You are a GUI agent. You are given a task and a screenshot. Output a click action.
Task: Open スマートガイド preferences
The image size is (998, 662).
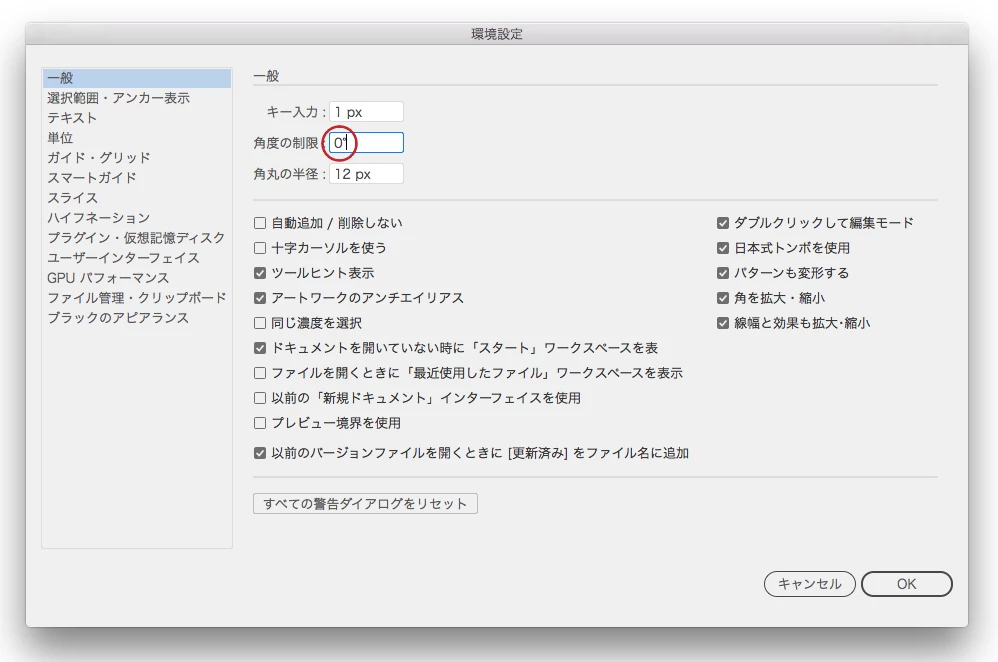(92, 178)
